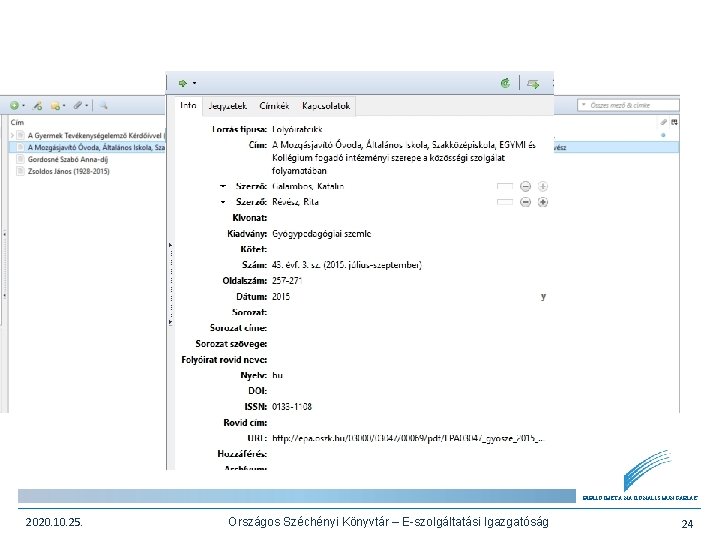Switch to the Info tab

tap(188, 105)
